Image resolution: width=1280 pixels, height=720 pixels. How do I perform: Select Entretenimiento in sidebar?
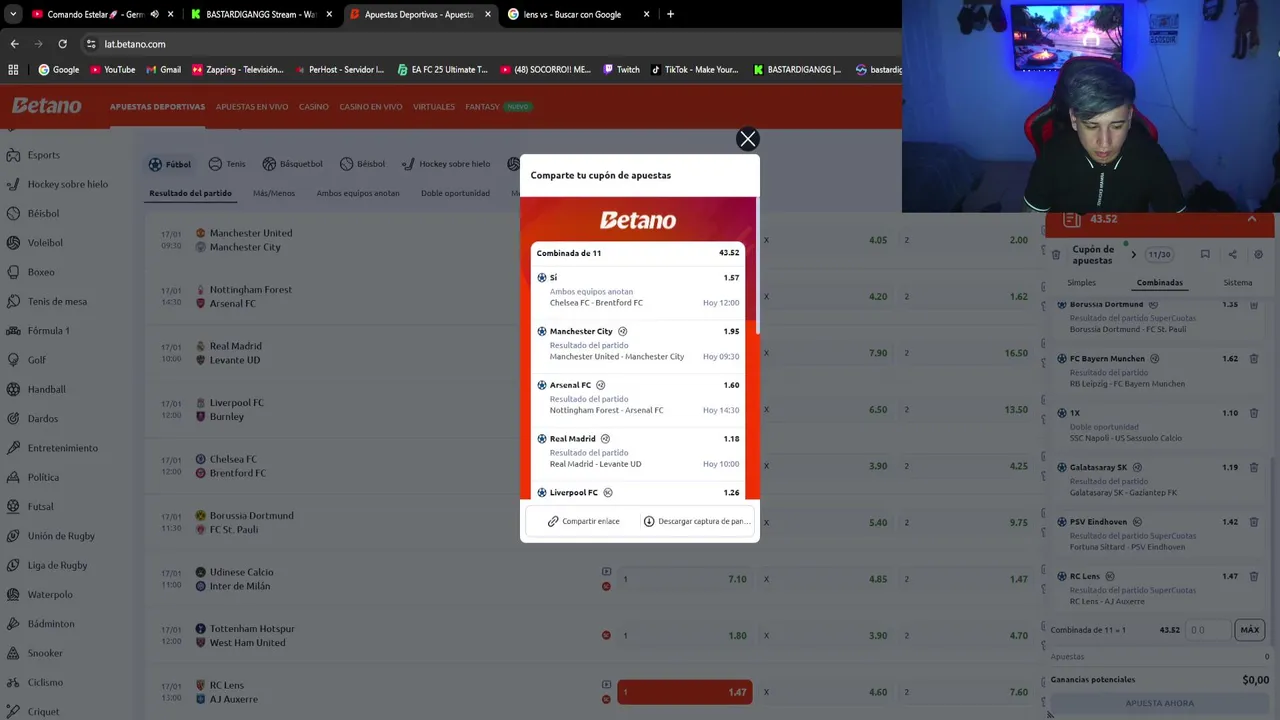[x=63, y=448]
